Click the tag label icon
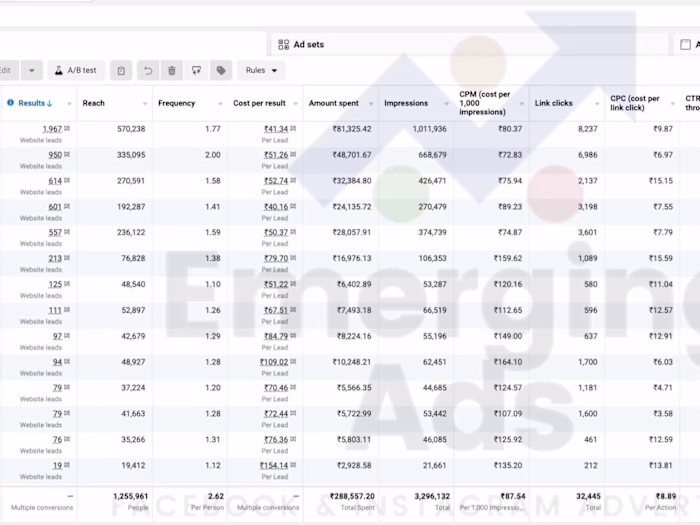700x525 pixels. pos(221,71)
